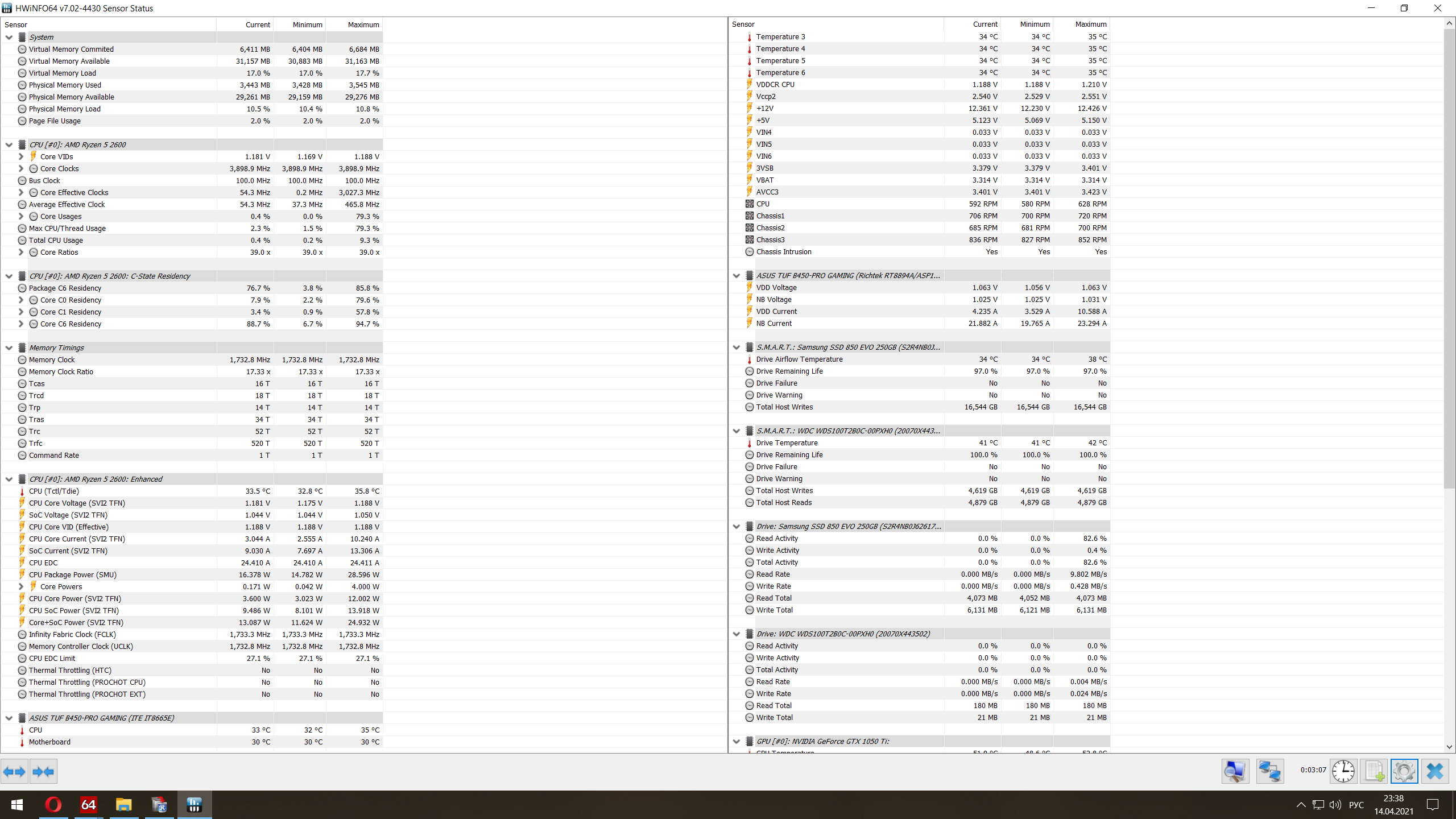The width and height of the screenshot is (1456, 819).
Task: Open the remote network computers icon
Action: point(1269,771)
